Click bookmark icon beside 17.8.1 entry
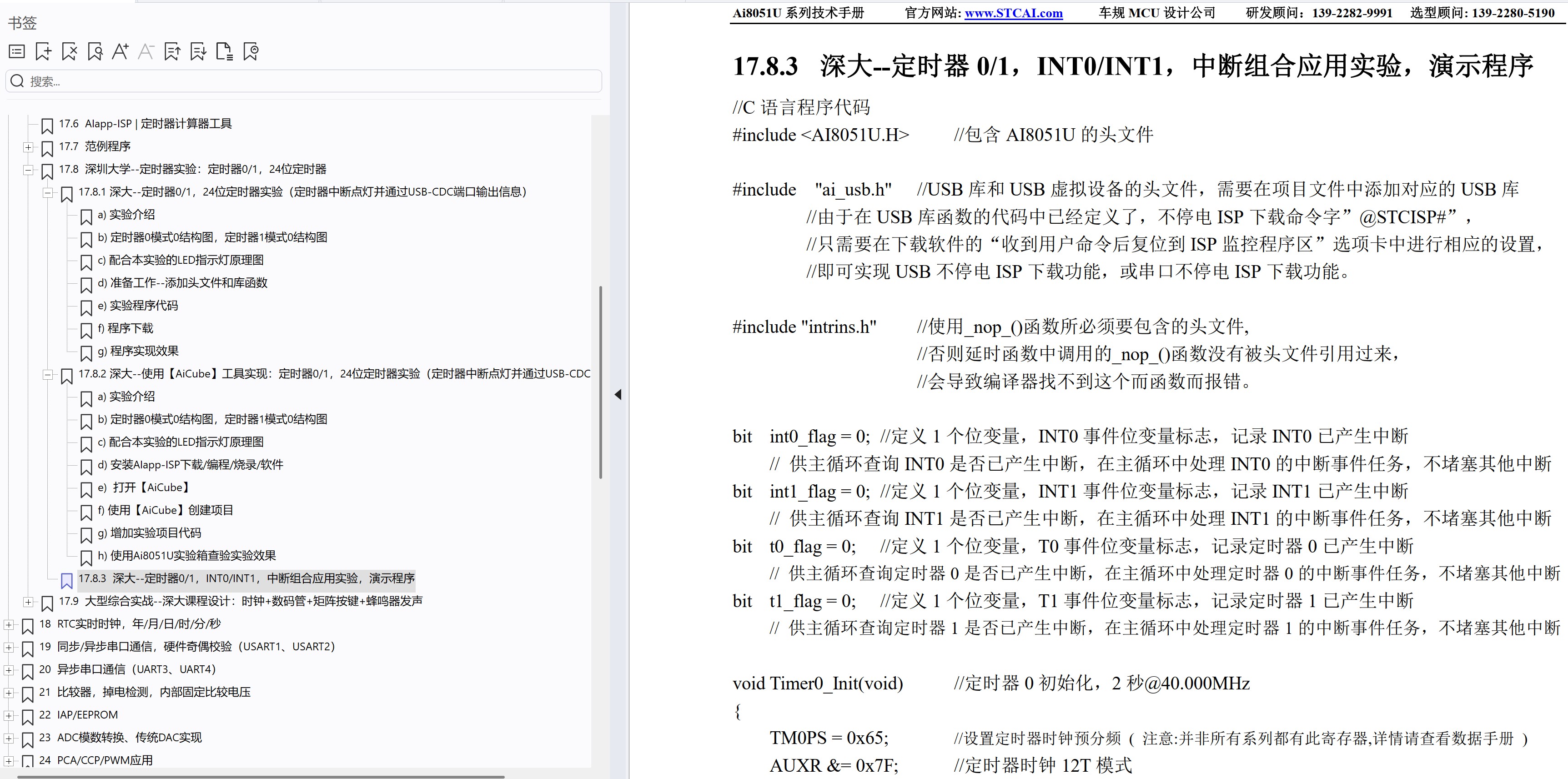The height and width of the screenshot is (779, 1568). 67,194
